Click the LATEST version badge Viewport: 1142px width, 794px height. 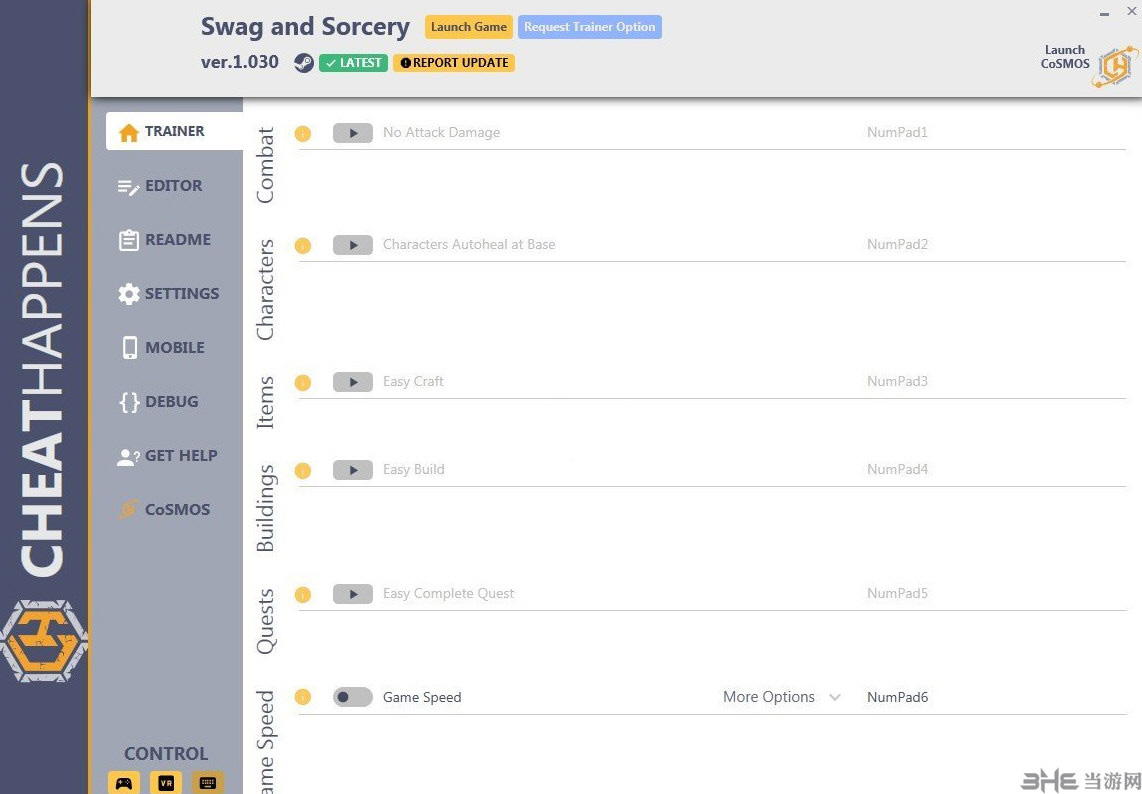[x=353, y=63]
